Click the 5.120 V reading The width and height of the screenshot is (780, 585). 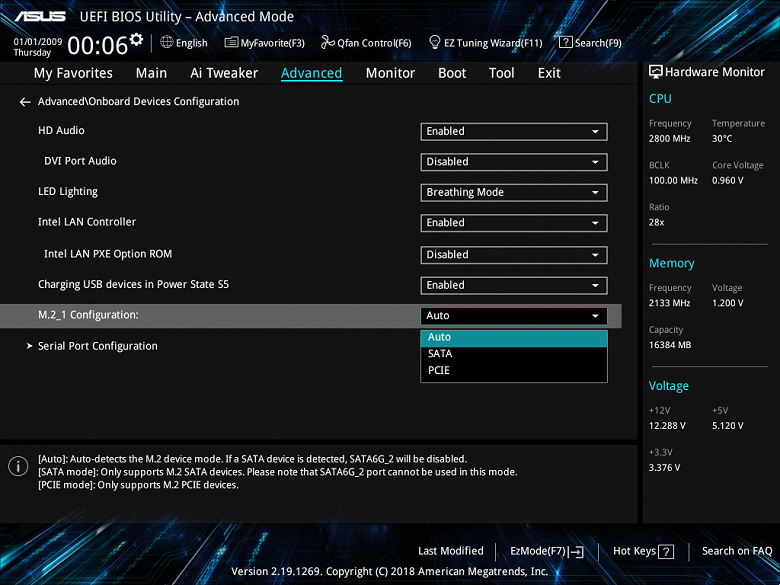pyautogui.click(x=727, y=426)
